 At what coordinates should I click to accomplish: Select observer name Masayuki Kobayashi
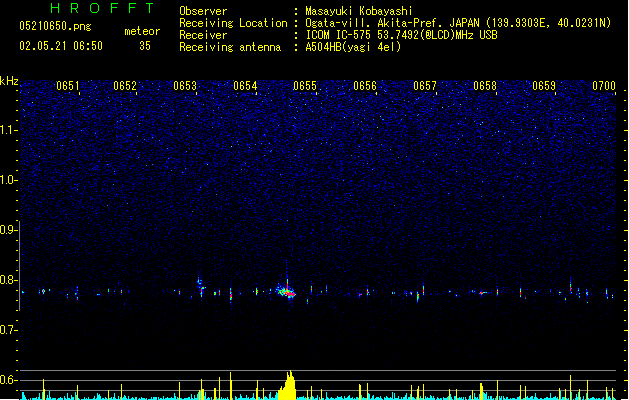pyautogui.click(x=359, y=11)
